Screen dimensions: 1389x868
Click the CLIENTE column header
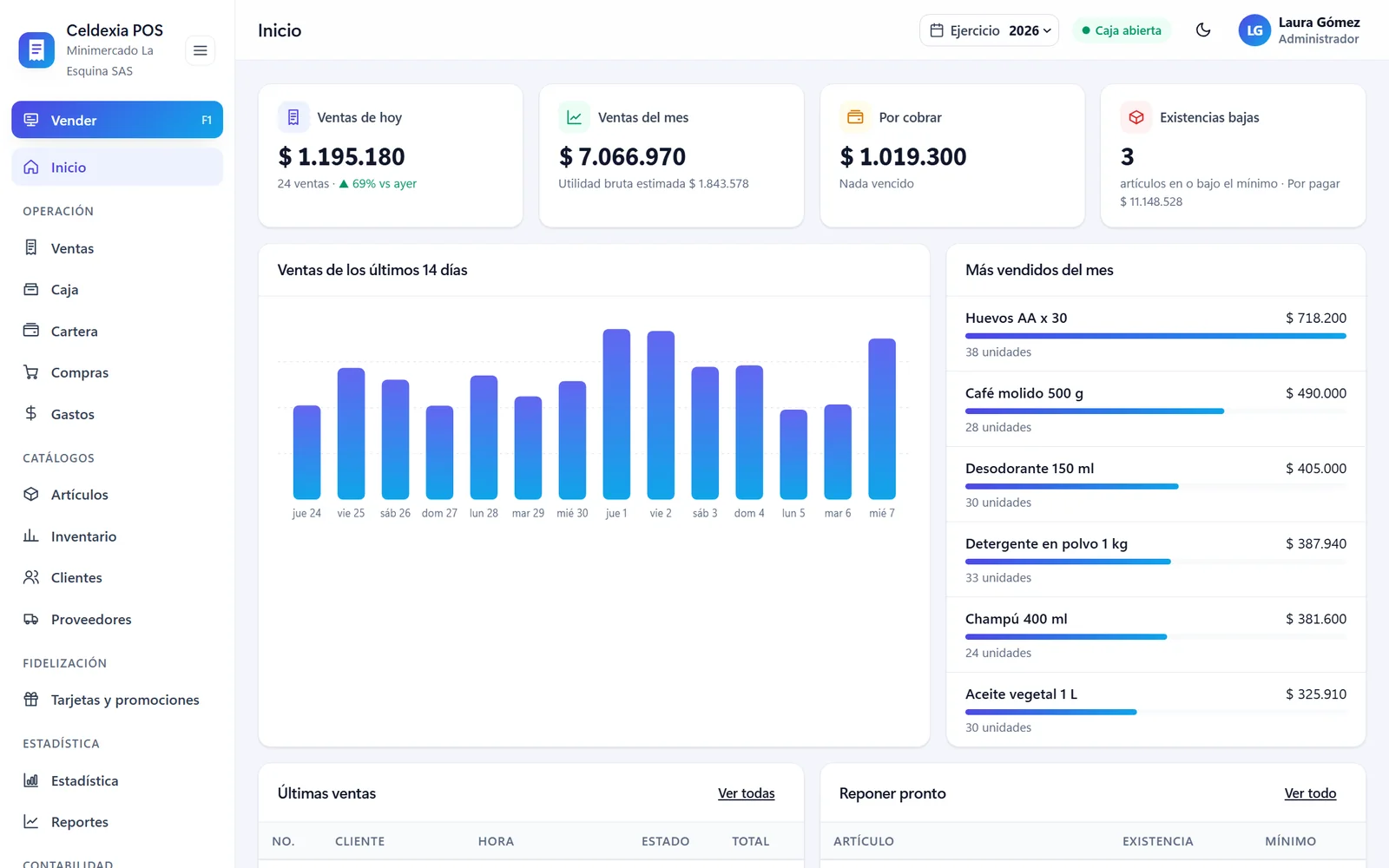pyautogui.click(x=359, y=841)
